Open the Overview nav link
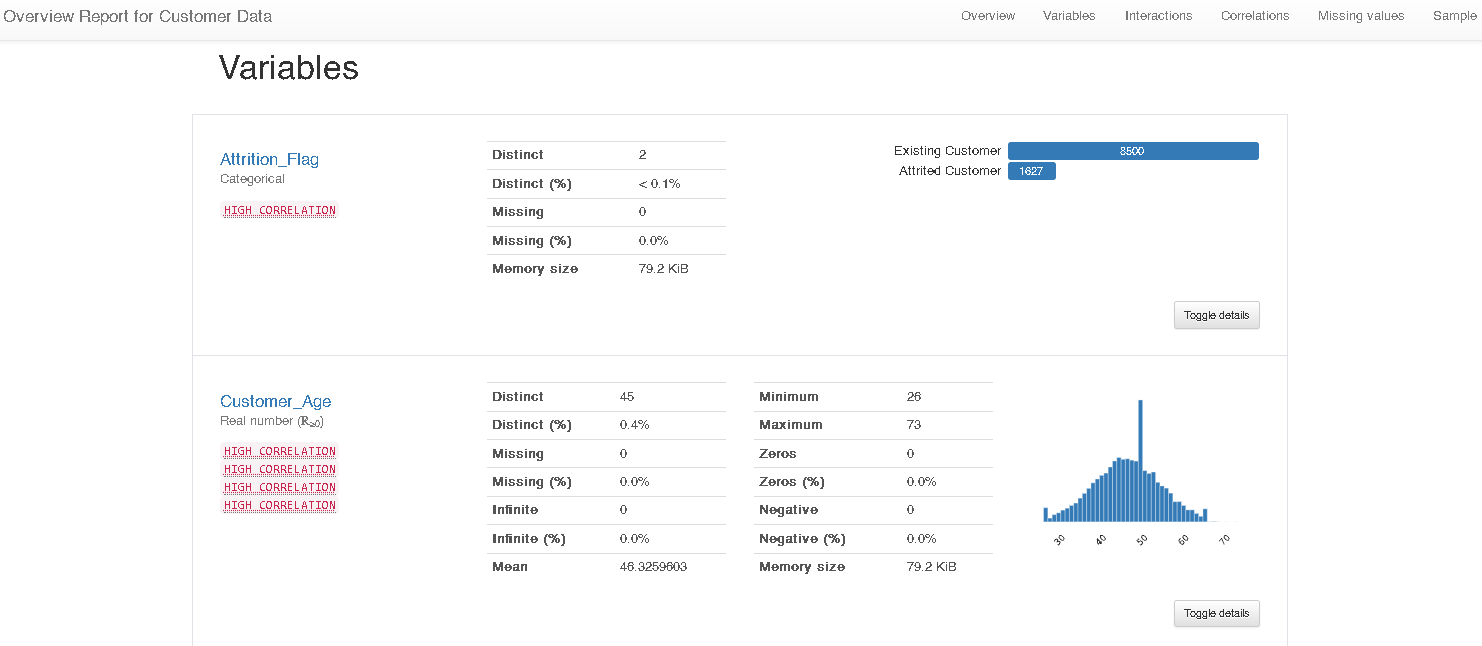 (987, 16)
